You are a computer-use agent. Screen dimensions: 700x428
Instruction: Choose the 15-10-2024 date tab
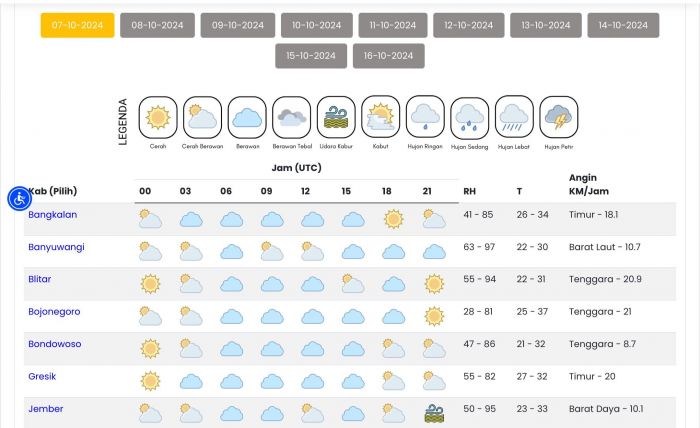311,56
